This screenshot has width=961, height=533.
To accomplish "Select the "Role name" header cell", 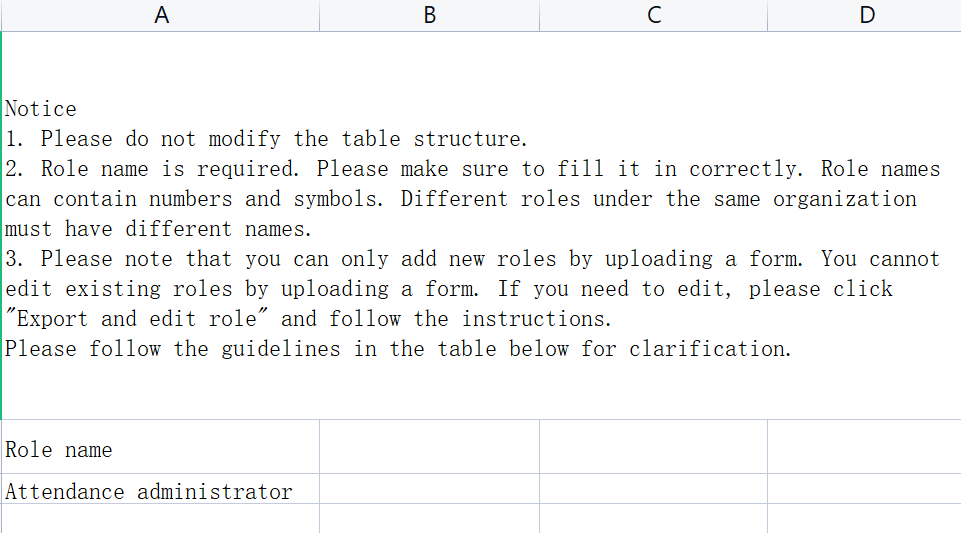I will [x=160, y=450].
